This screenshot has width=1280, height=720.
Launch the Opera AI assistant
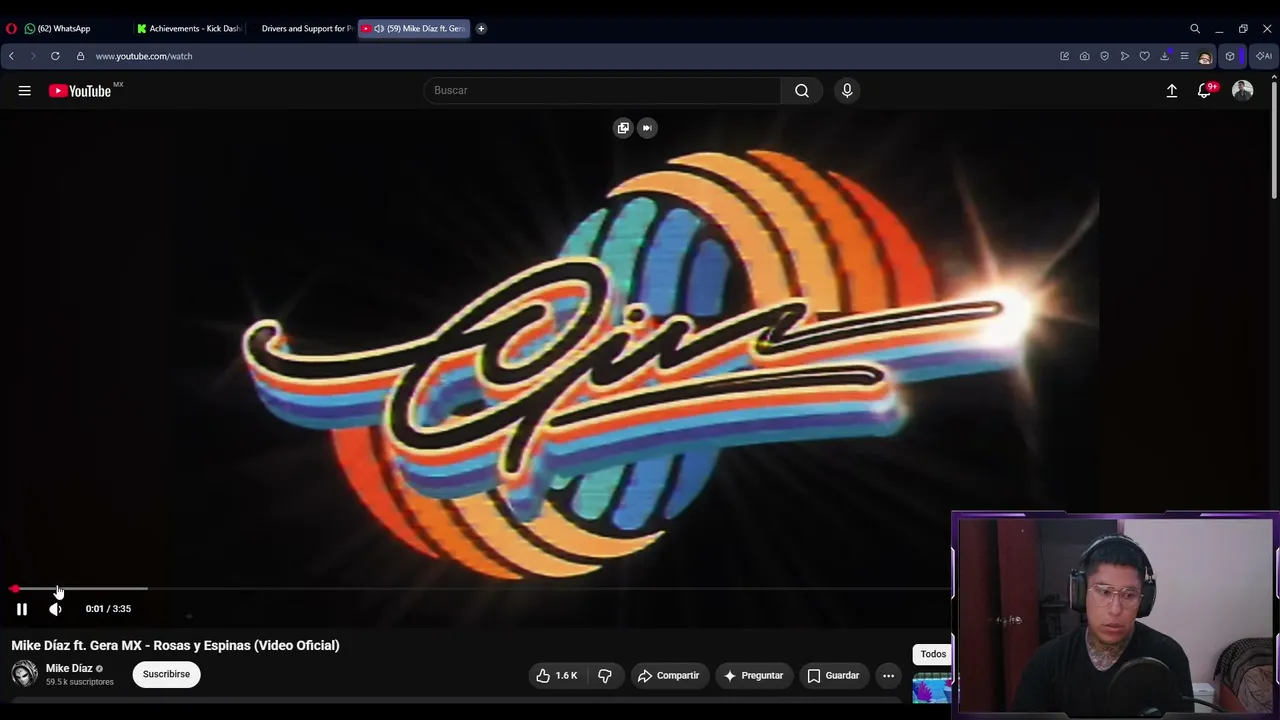[1264, 56]
